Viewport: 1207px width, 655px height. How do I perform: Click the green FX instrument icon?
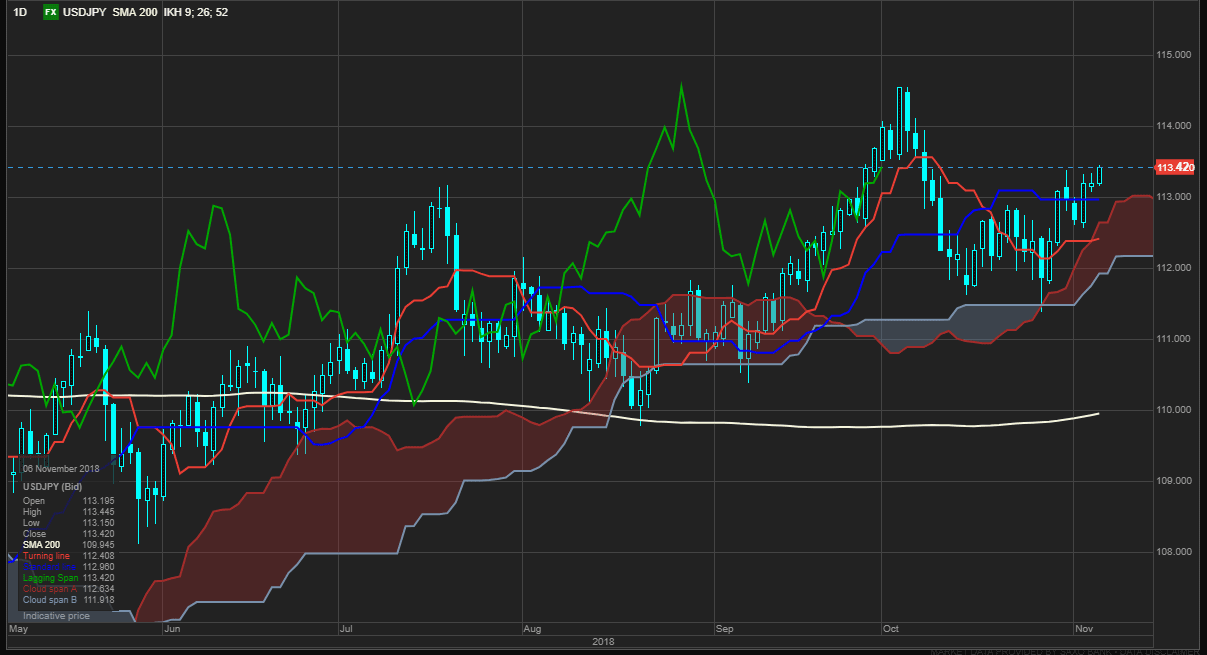50,12
